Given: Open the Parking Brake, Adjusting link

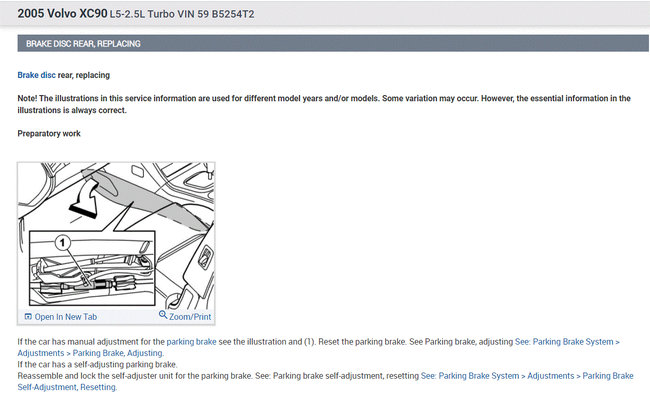Looking at the screenshot, I should coord(118,353).
